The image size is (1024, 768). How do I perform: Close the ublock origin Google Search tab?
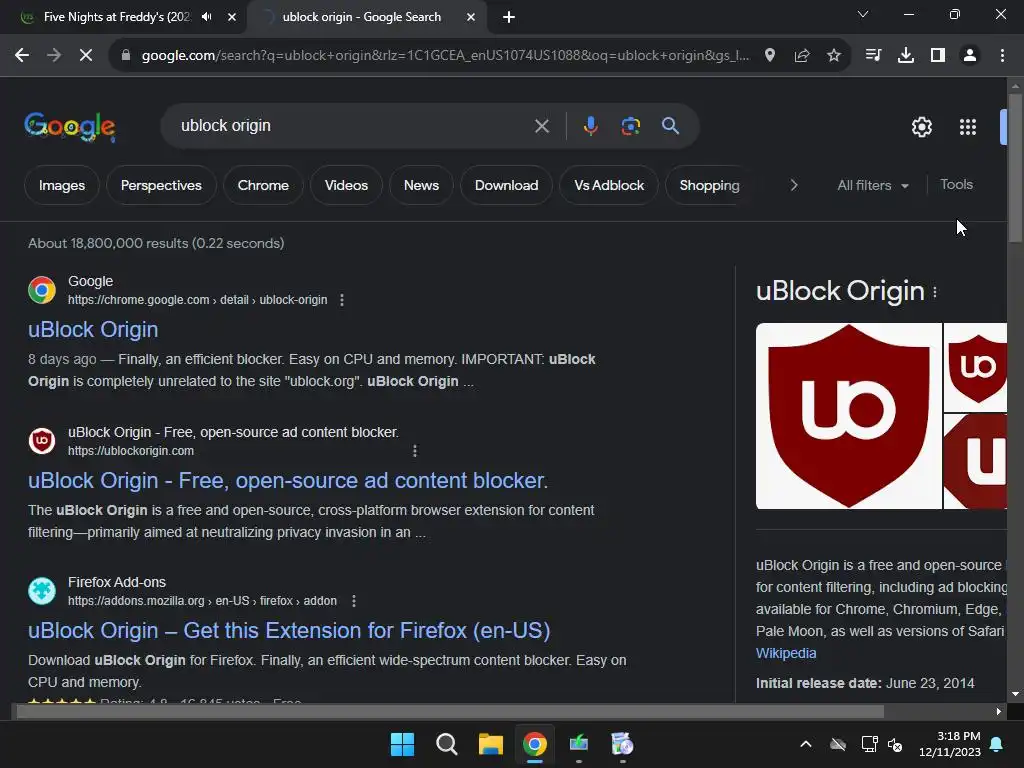(471, 17)
